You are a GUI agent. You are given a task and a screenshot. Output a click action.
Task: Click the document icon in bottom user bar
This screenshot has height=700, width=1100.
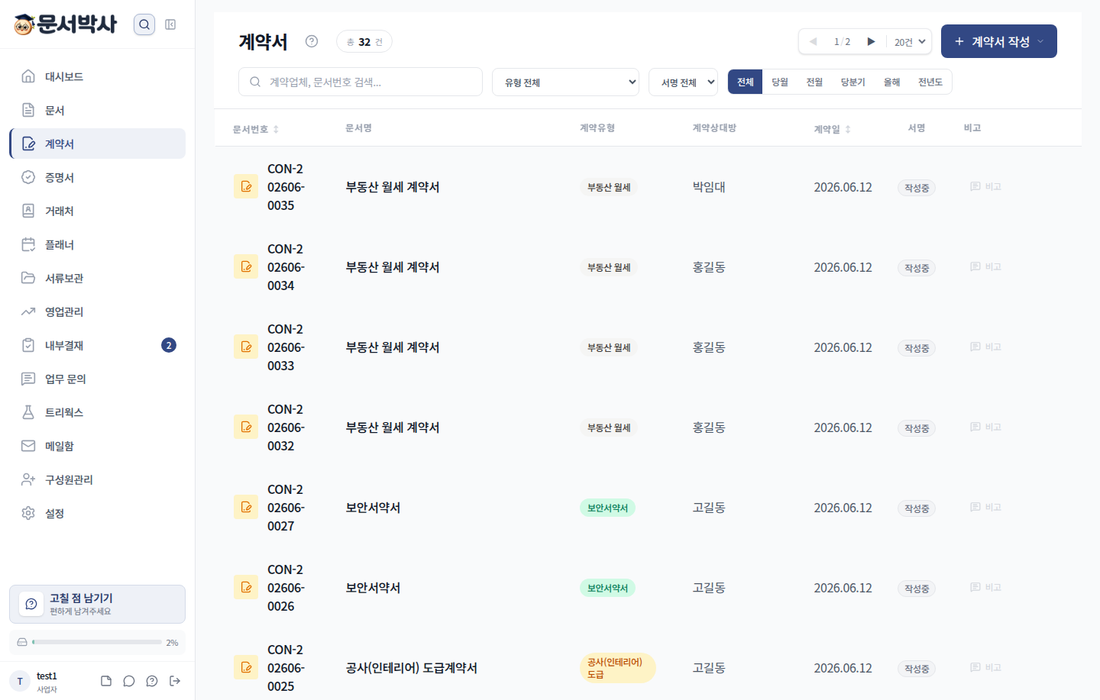106,681
